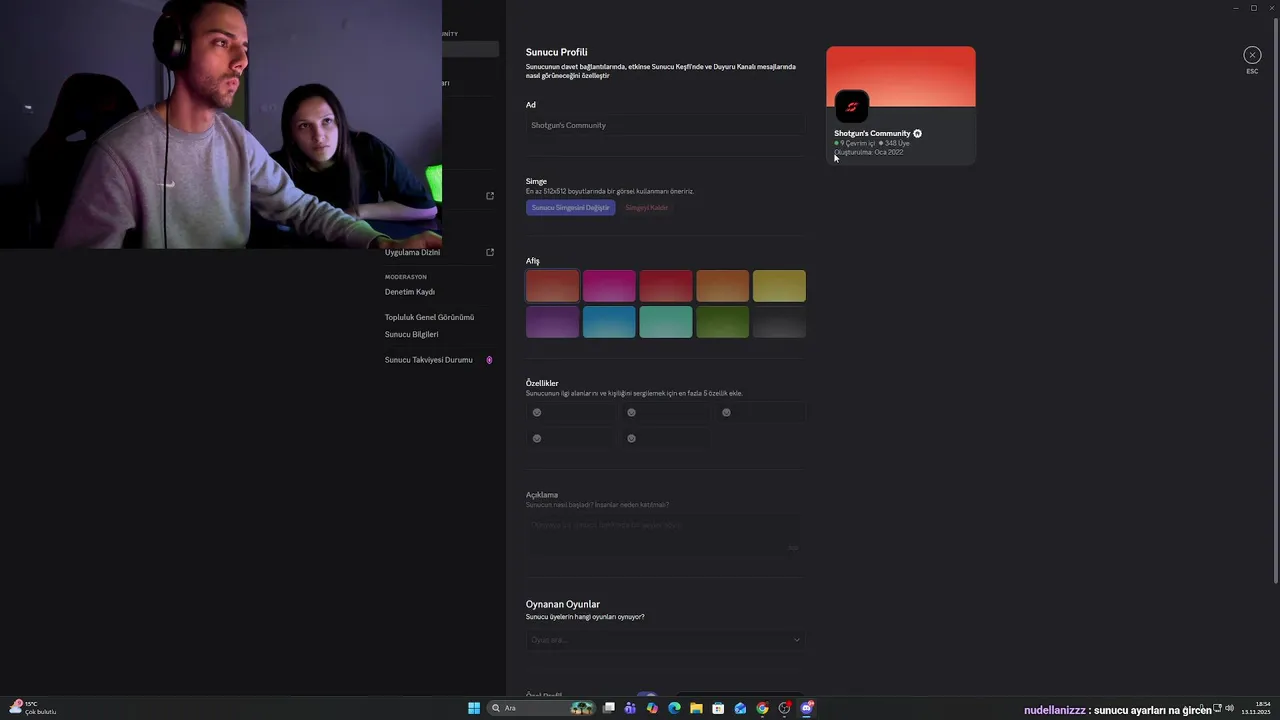Click the 9 Çevrim içi online count
Image resolution: width=1280 pixels, height=720 pixels.
click(x=855, y=143)
